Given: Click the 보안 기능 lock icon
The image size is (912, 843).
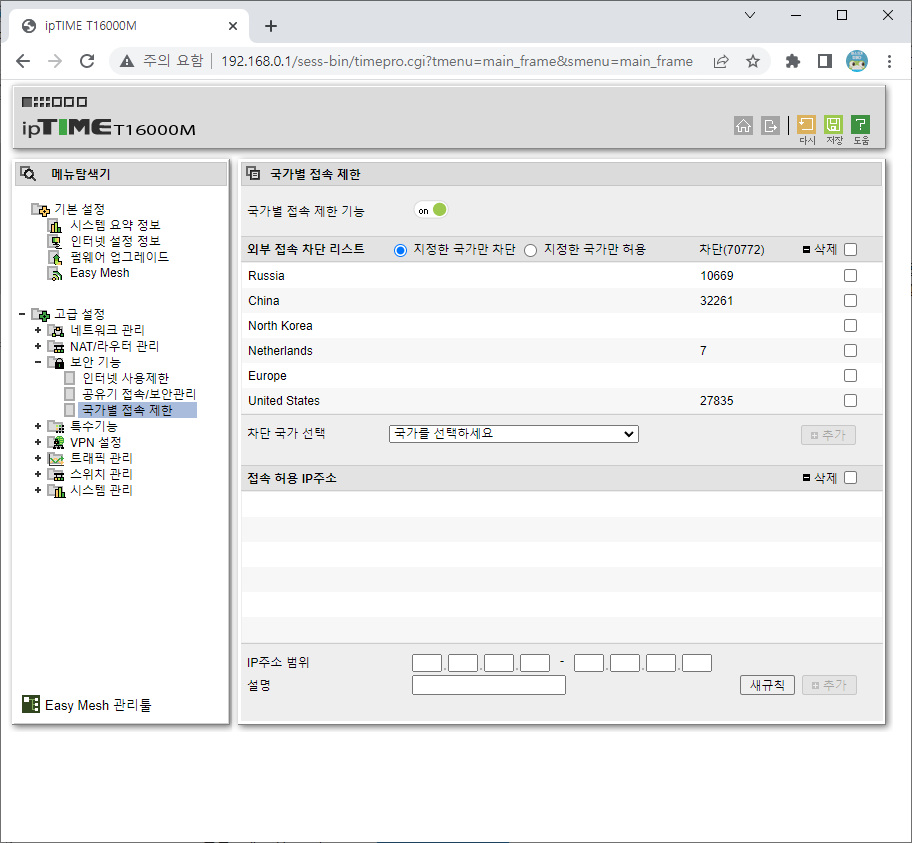Looking at the screenshot, I should click(56, 362).
